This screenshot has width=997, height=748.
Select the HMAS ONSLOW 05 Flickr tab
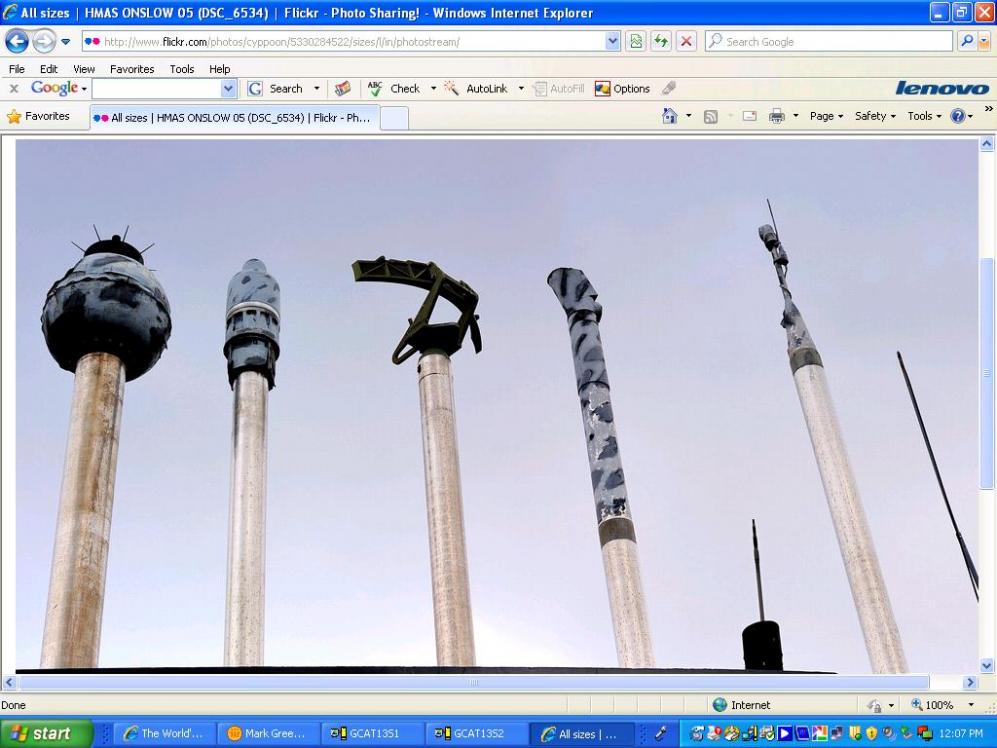[234, 117]
